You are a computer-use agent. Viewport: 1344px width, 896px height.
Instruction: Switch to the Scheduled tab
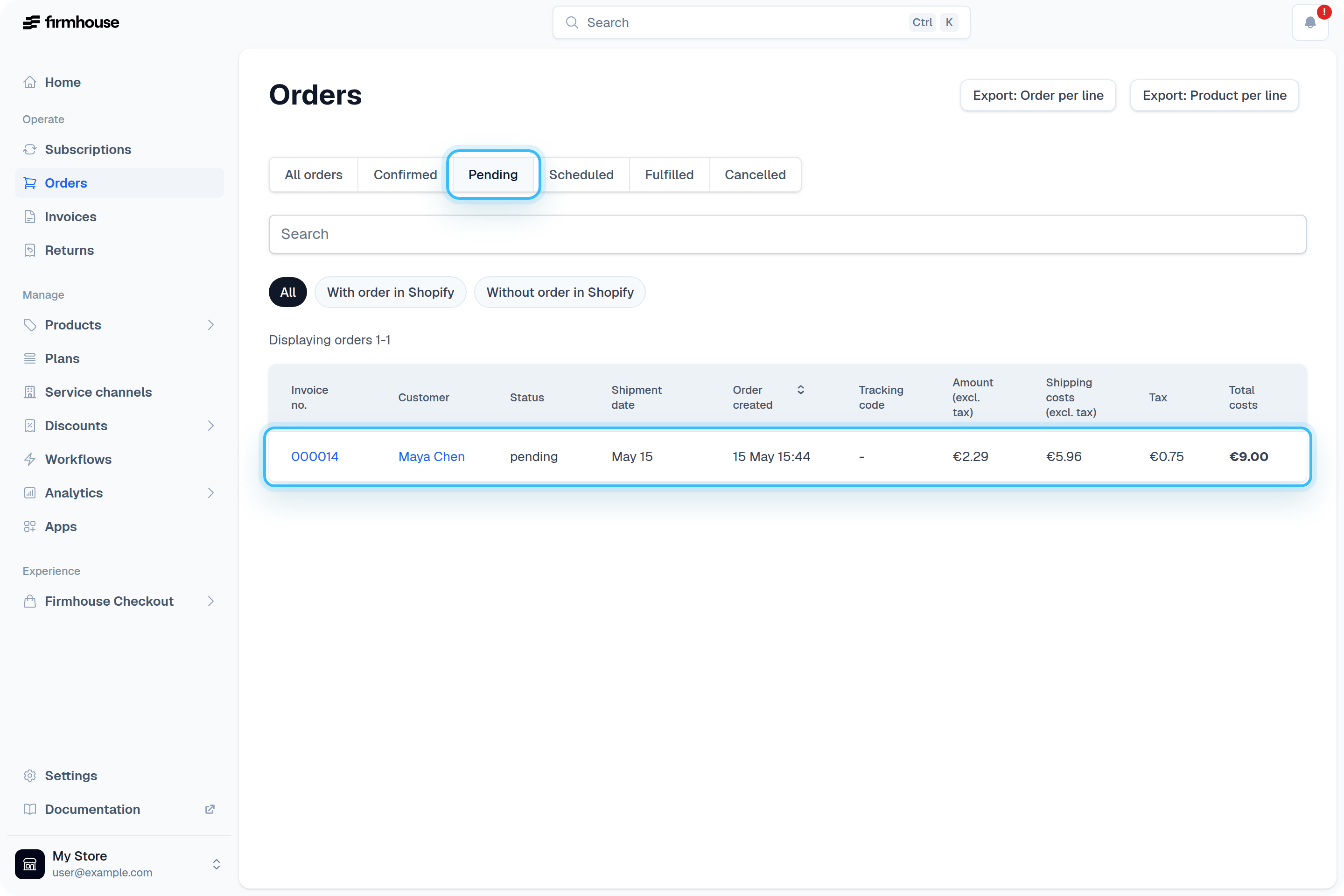581,174
